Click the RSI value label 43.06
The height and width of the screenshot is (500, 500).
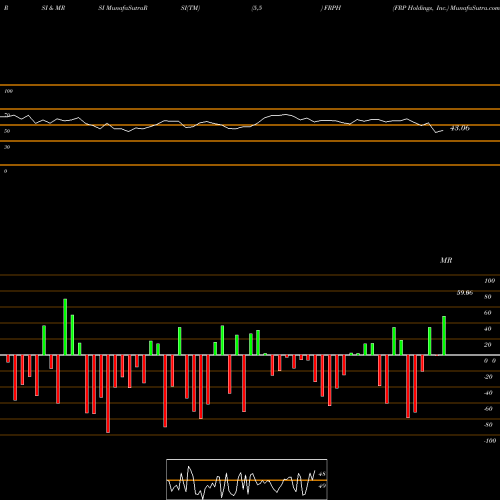coord(460,128)
